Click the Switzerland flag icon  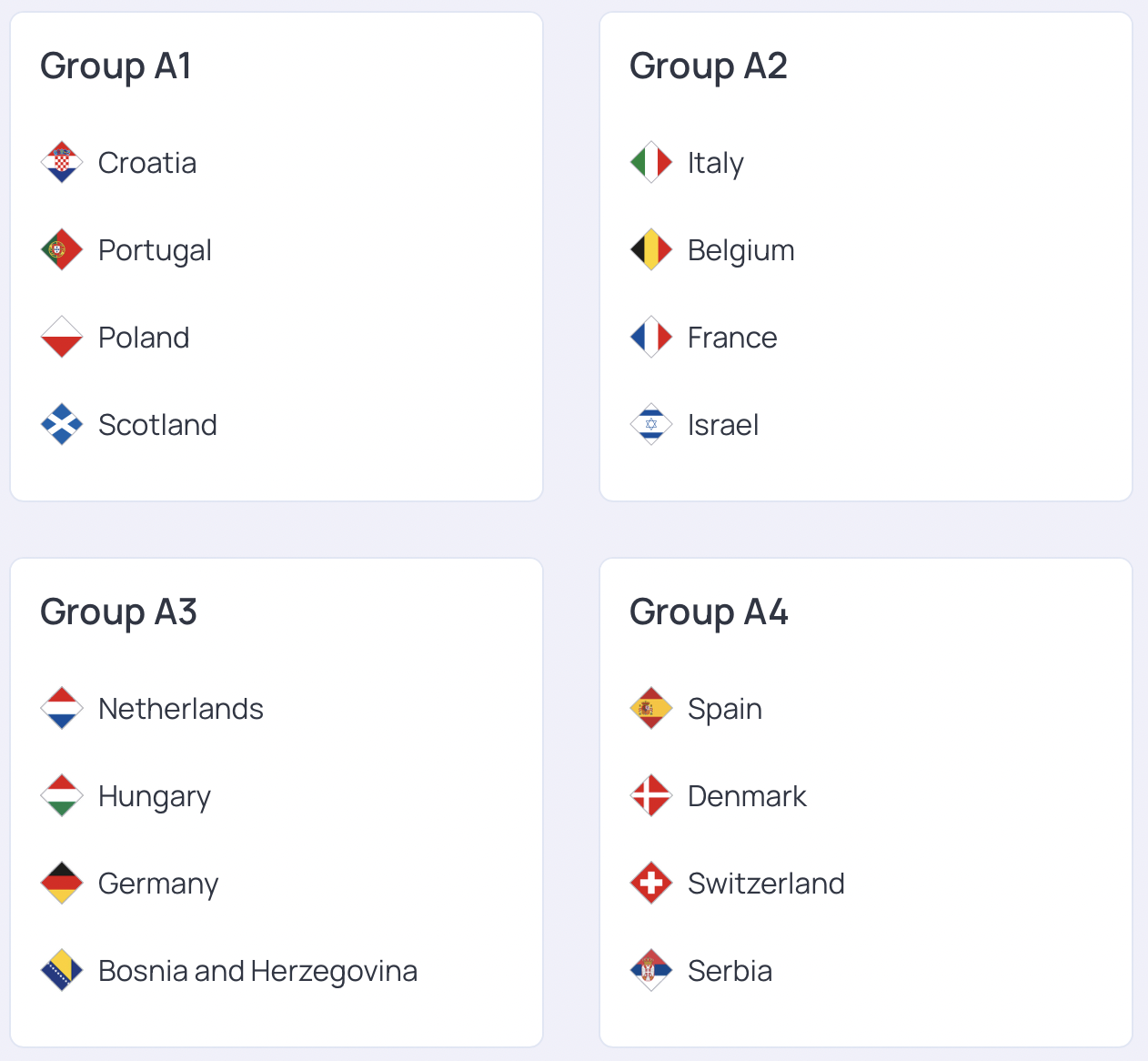coord(651,884)
